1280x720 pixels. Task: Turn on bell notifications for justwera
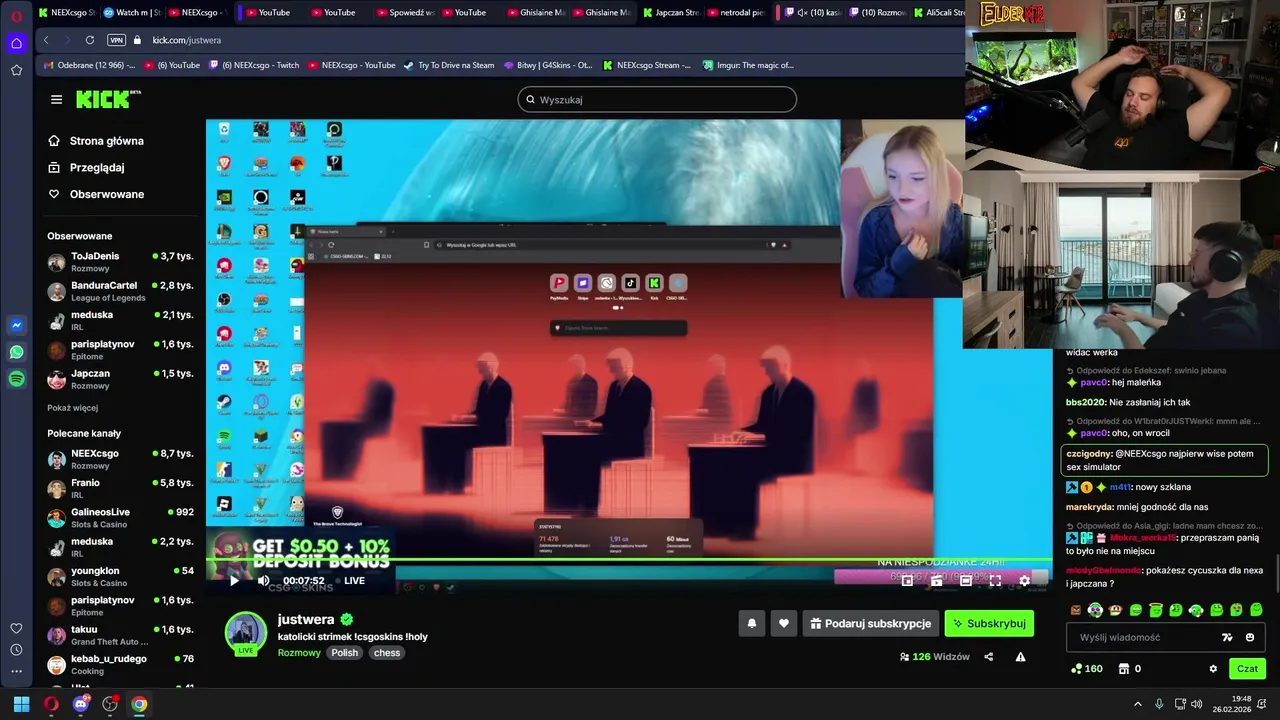click(752, 623)
